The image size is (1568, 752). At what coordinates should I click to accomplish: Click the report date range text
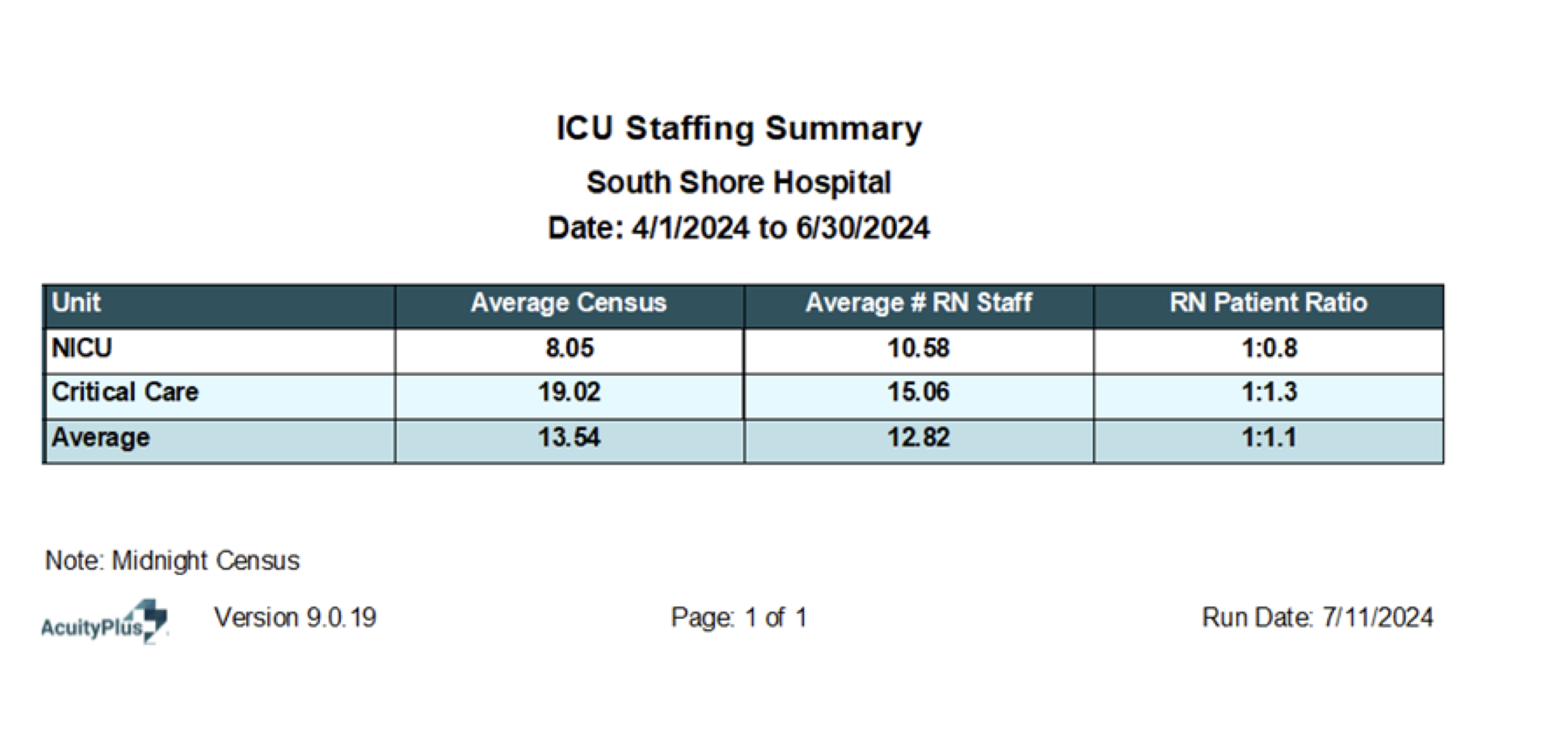738,228
